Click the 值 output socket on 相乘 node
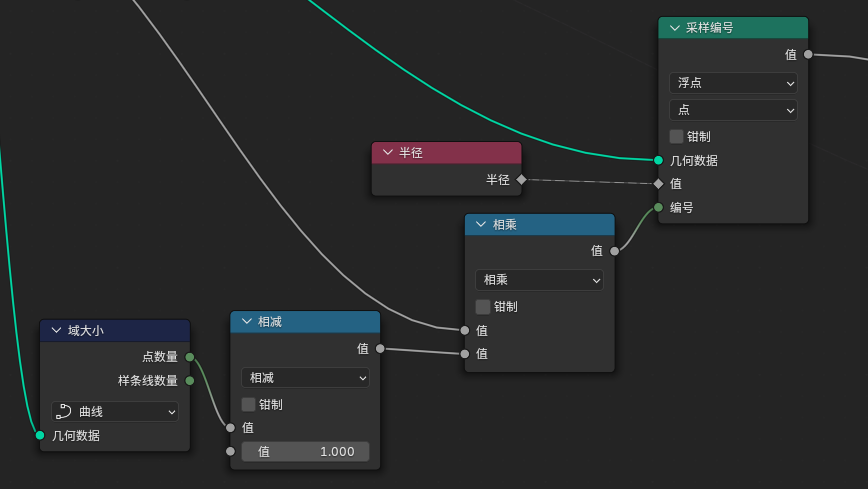The image size is (868, 489). pos(614,251)
